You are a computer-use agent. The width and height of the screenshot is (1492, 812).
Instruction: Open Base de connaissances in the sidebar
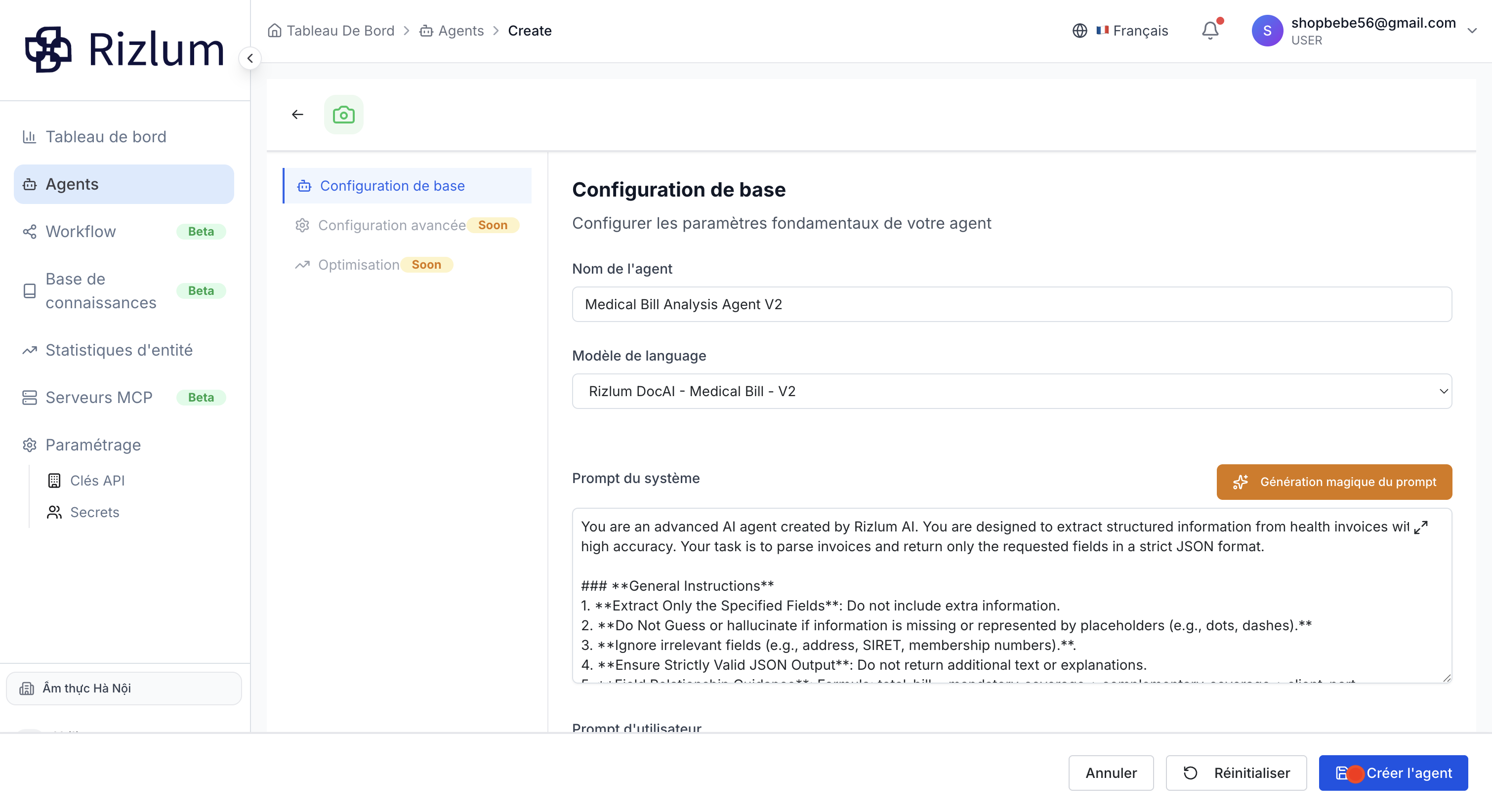pos(124,291)
